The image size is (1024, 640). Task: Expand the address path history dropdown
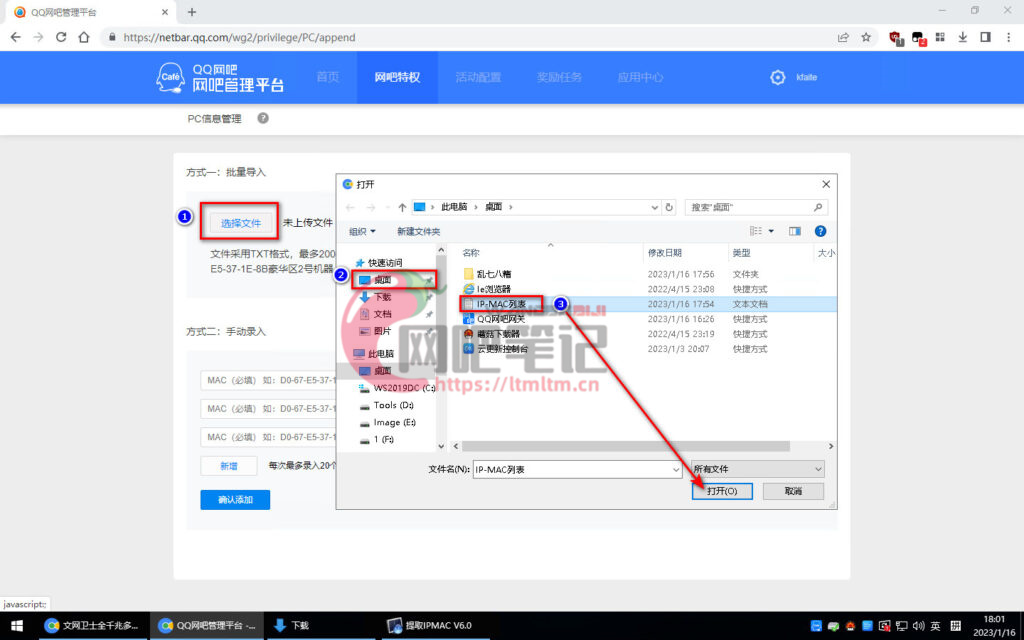654,207
